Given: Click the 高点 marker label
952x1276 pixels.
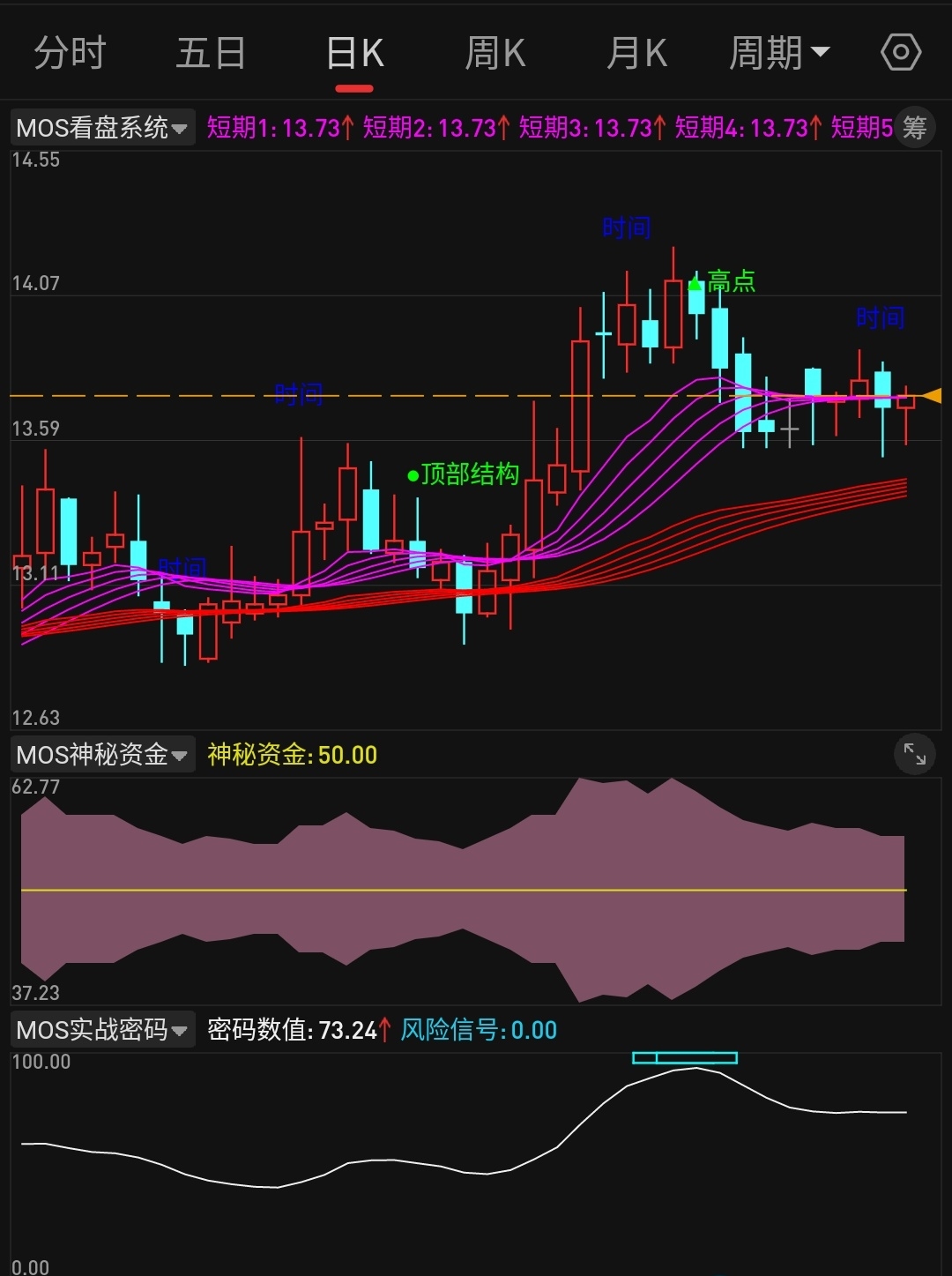Looking at the screenshot, I should (x=731, y=281).
